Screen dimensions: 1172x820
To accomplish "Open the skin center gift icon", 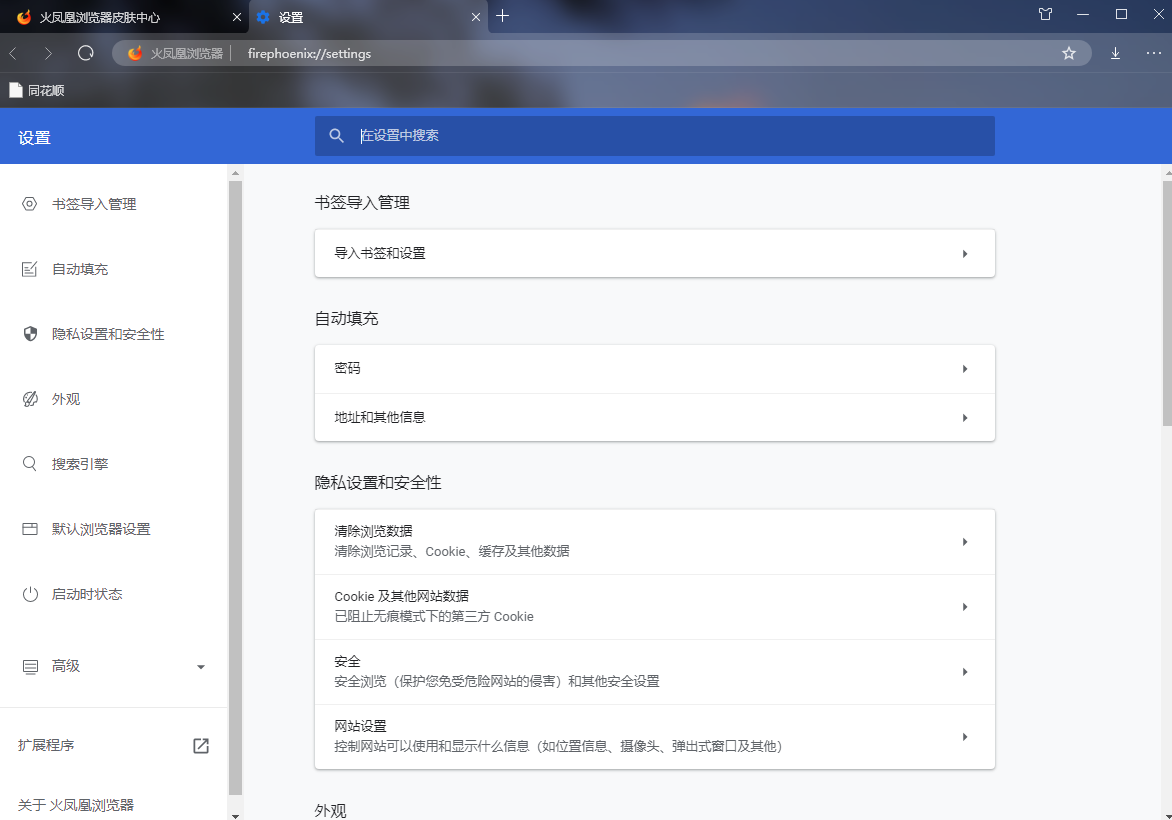I will tap(1044, 15).
